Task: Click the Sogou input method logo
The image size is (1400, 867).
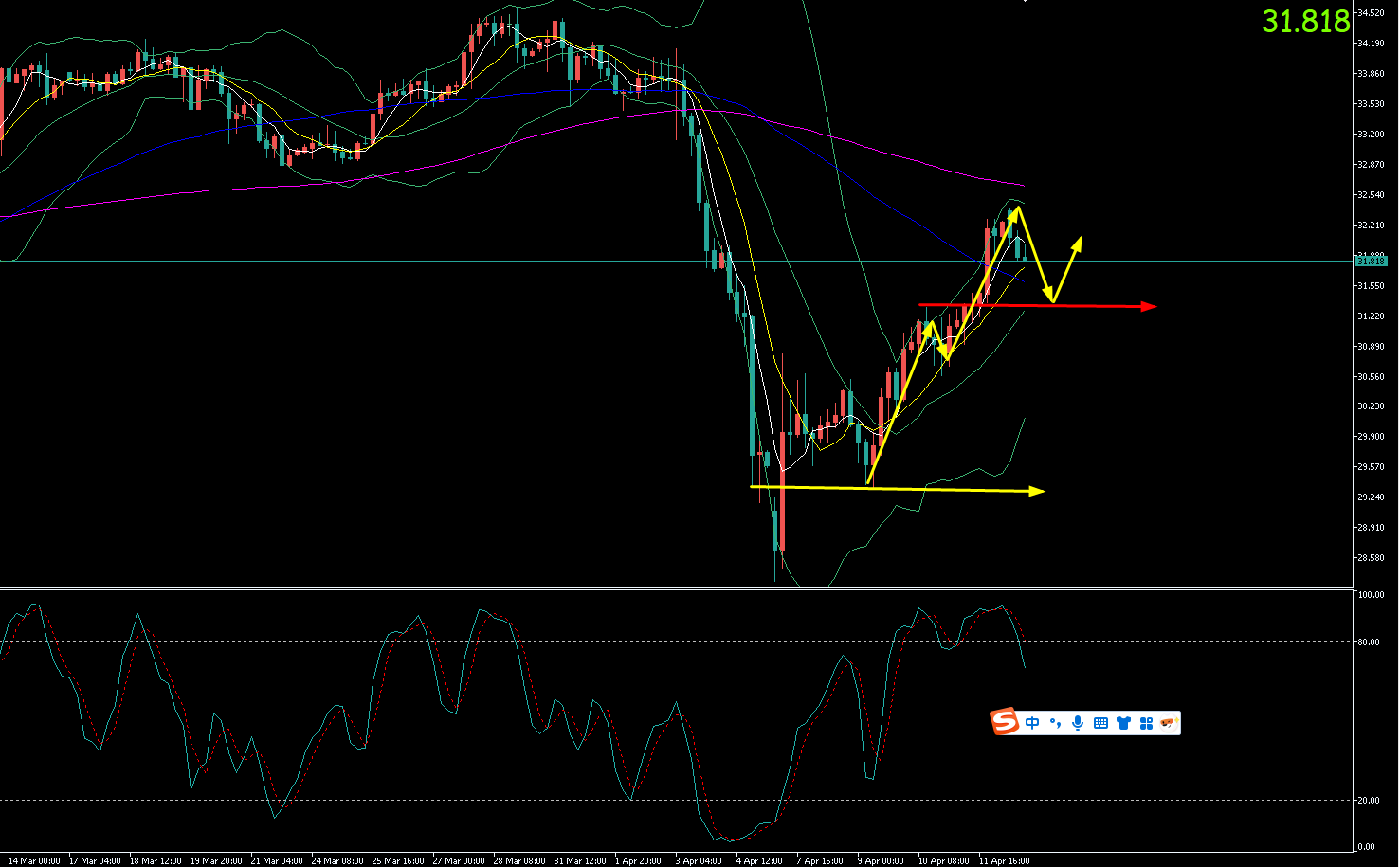Action: click(x=1005, y=723)
